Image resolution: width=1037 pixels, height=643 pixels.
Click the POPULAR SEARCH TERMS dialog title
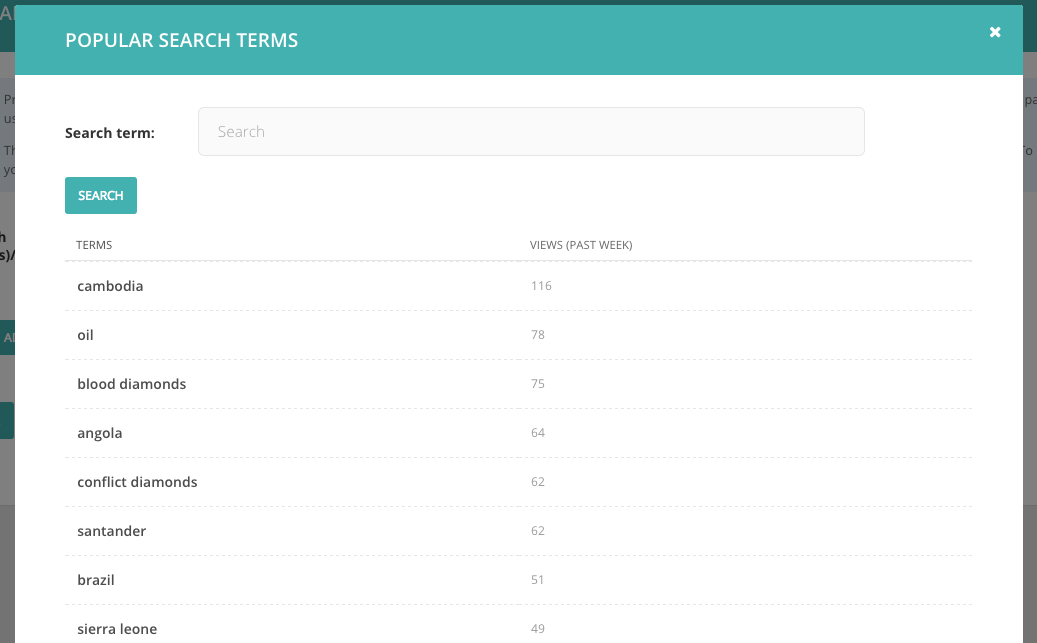click(181, 40)
